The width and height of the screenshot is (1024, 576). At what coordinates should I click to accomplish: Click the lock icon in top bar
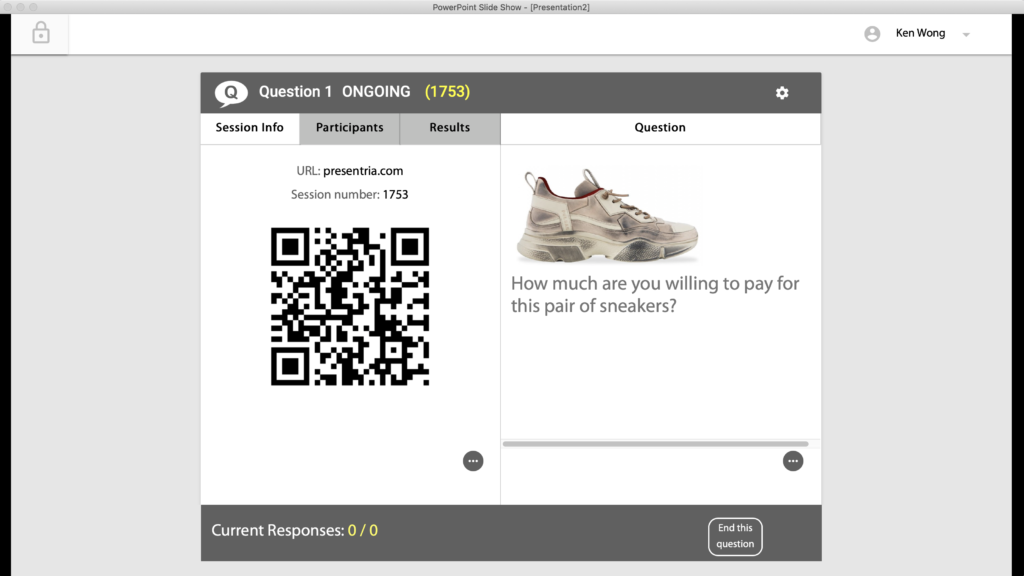pos(40,33)
